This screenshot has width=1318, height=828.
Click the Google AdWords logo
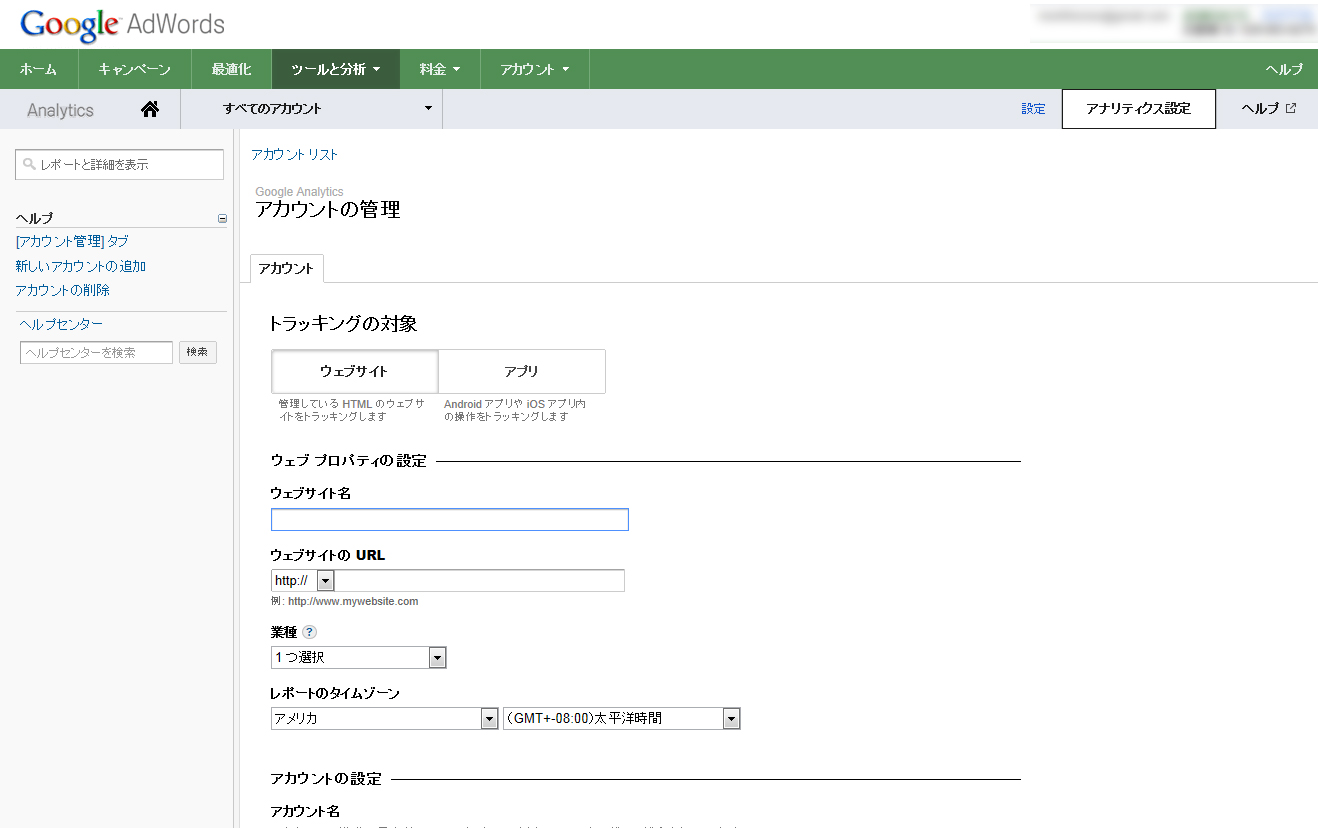[122, 24]
